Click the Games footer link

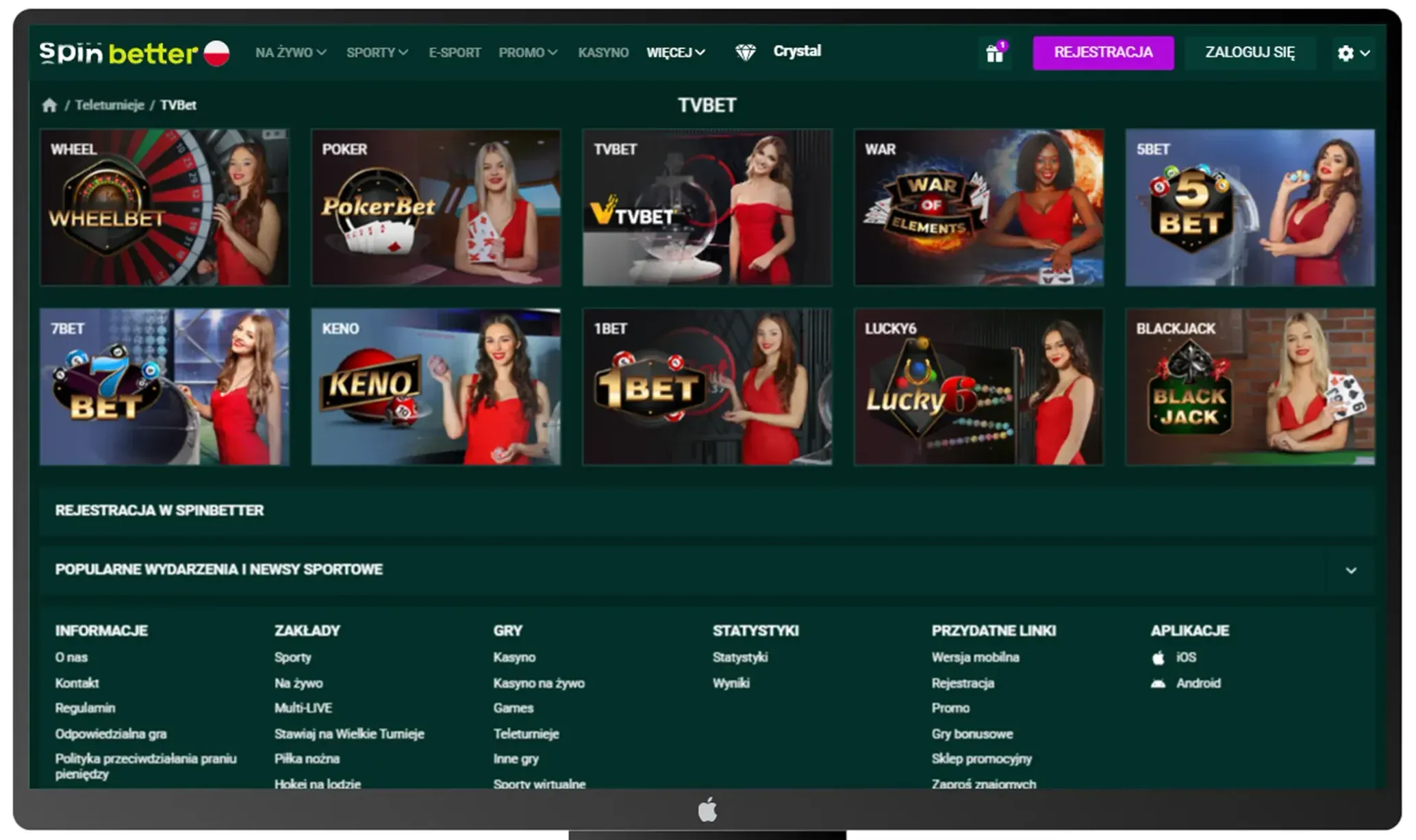coord(514,708)
